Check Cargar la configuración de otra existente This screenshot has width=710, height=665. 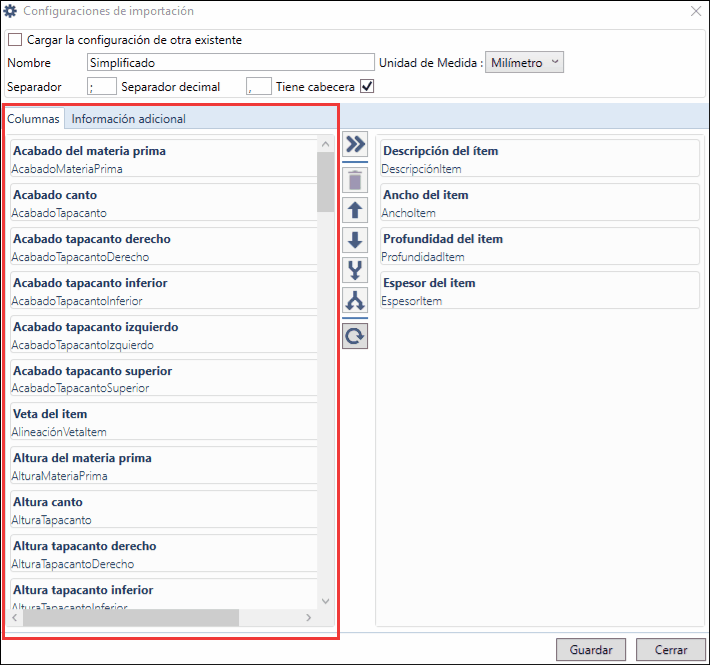tap(15, 40)
